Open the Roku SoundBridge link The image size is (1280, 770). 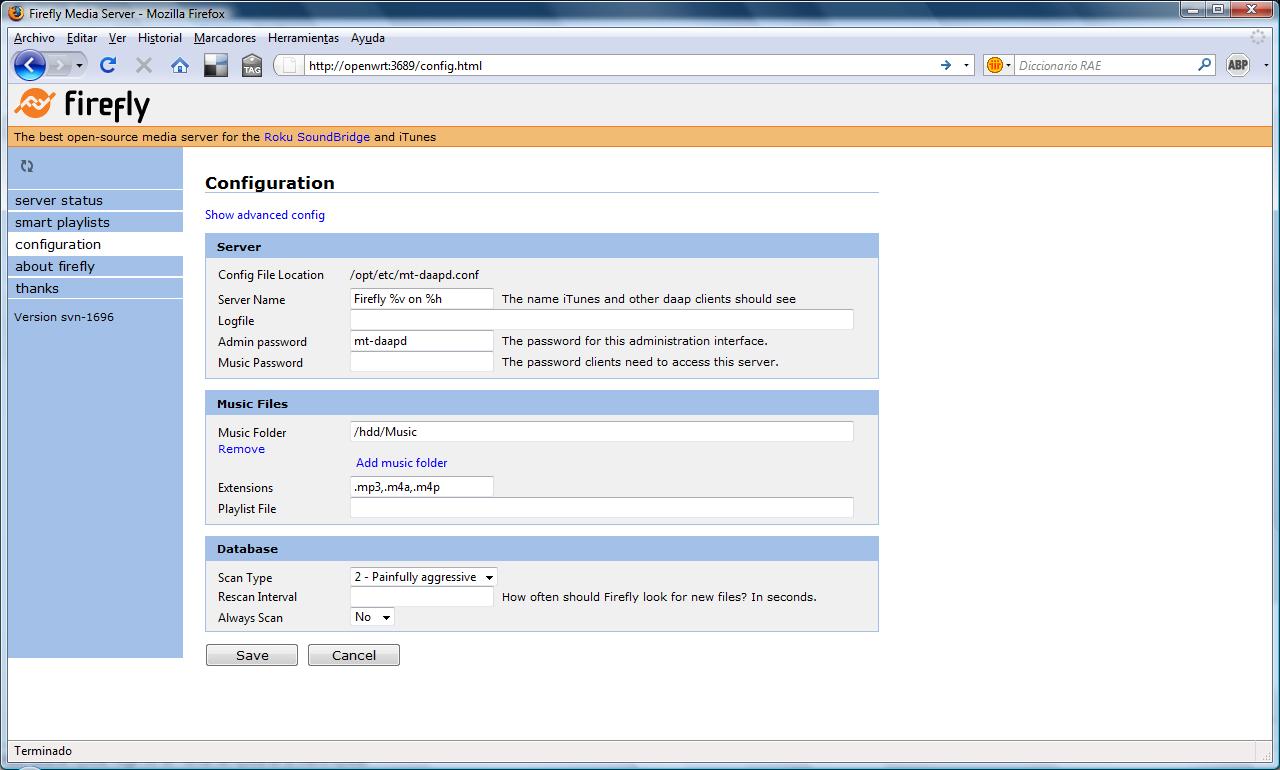(317, 137)
